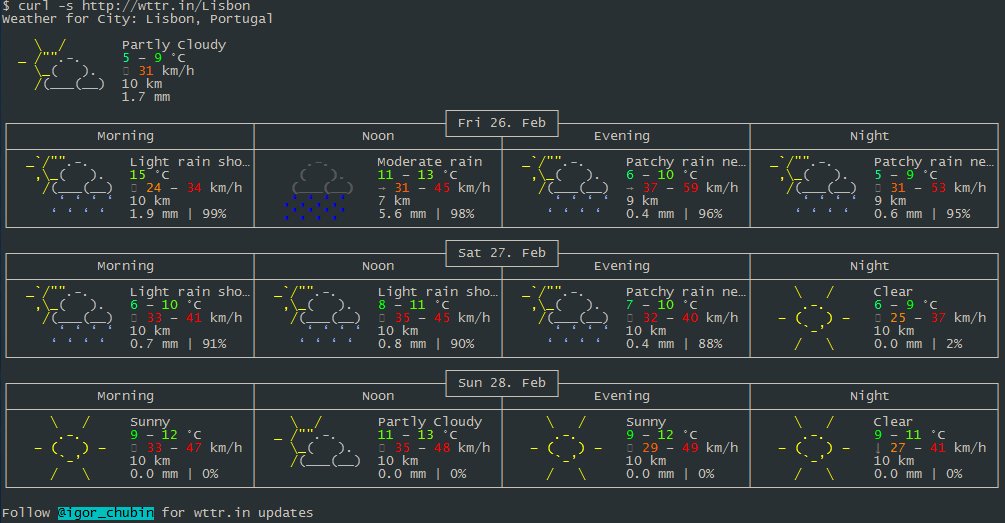Click the Fri Noon moderate rain cloud icon

coord(318,190)
